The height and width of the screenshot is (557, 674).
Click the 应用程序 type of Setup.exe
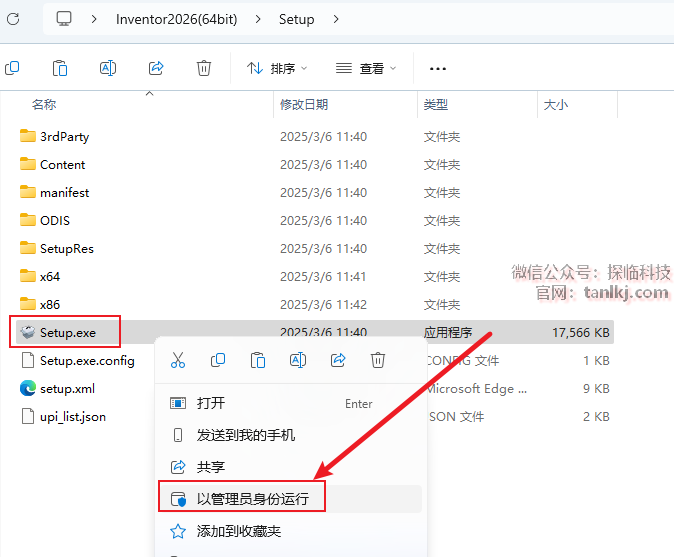(x=448, y=333)
